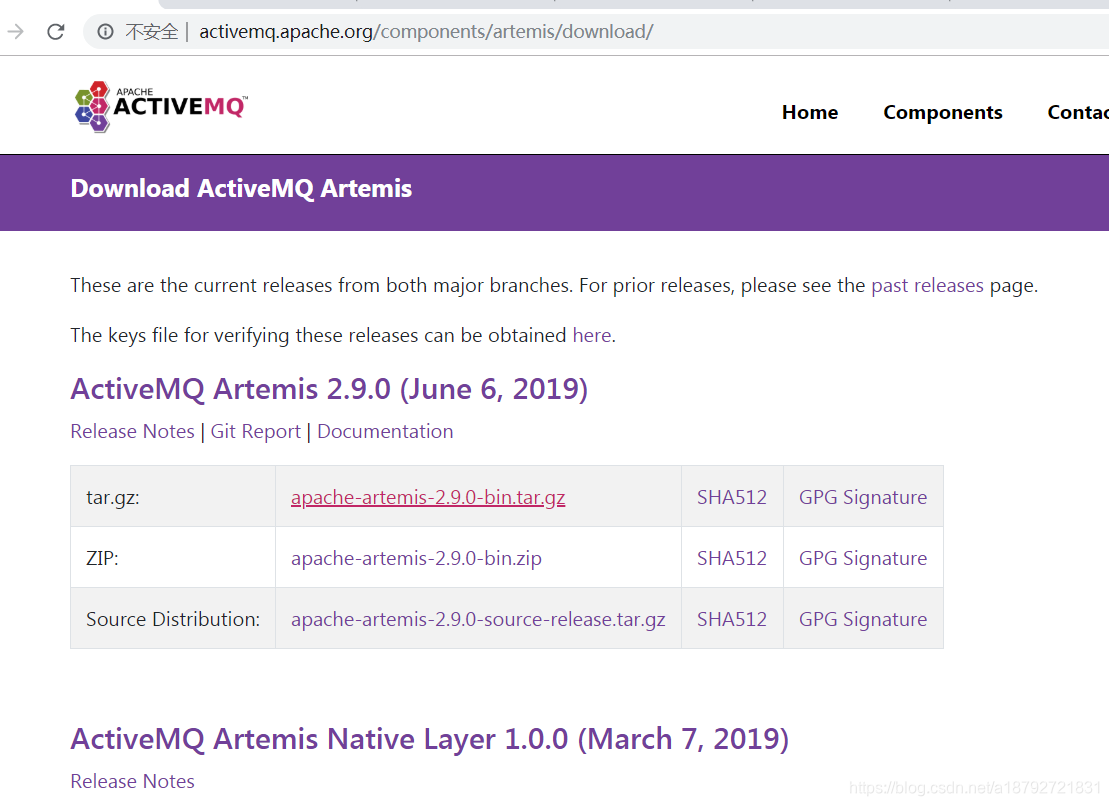1109x806 pixels.
Task: Open the Components menu item
Action: tap(943, 112)
